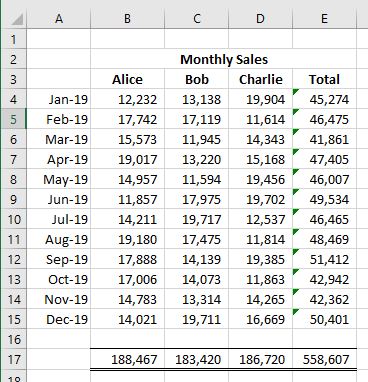Select Alice's January value 12,232
Screen dimensions: 368x382
[x=127, y=99]
